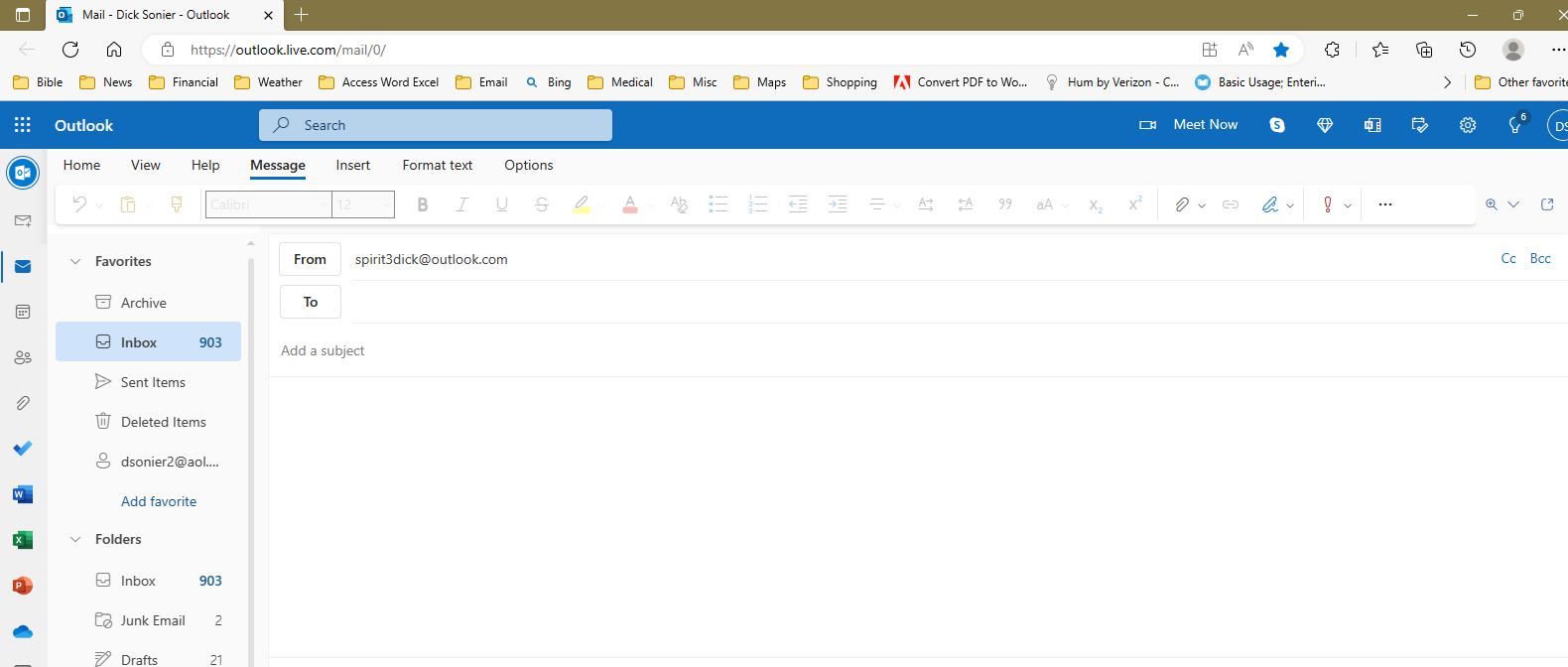Screen dimensions: 1568x667
Task: Toggle numbered list
Action: point(758,204)
